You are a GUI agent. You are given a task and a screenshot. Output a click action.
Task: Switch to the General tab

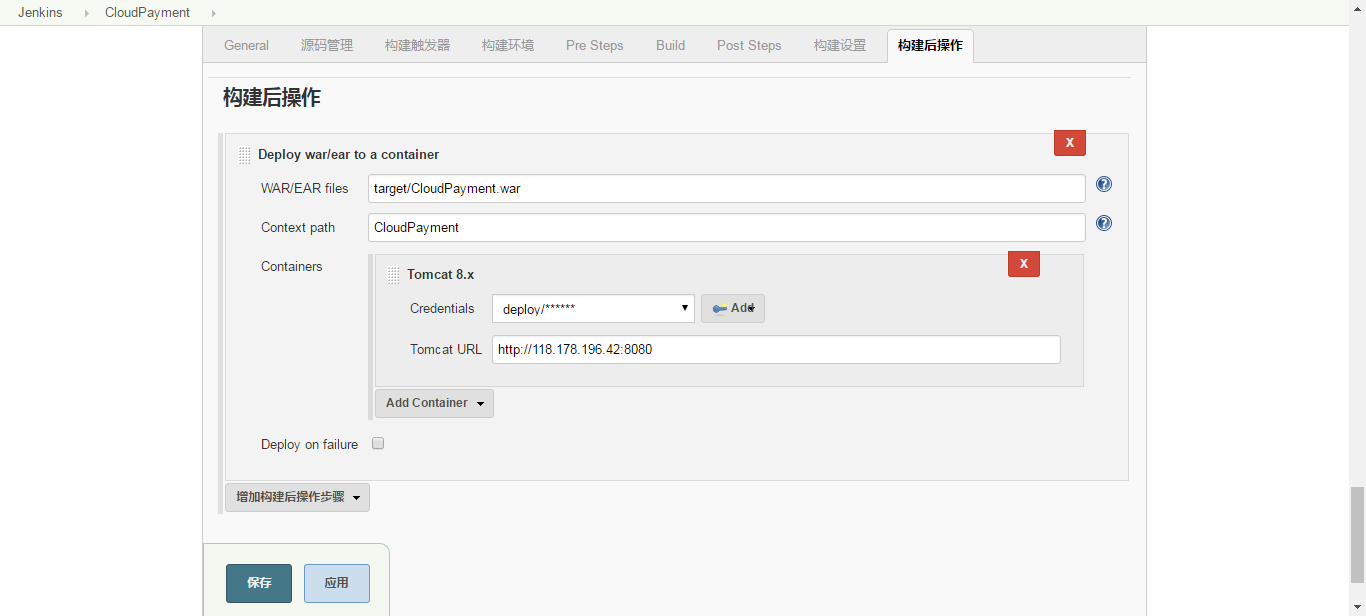pos(246,45)
